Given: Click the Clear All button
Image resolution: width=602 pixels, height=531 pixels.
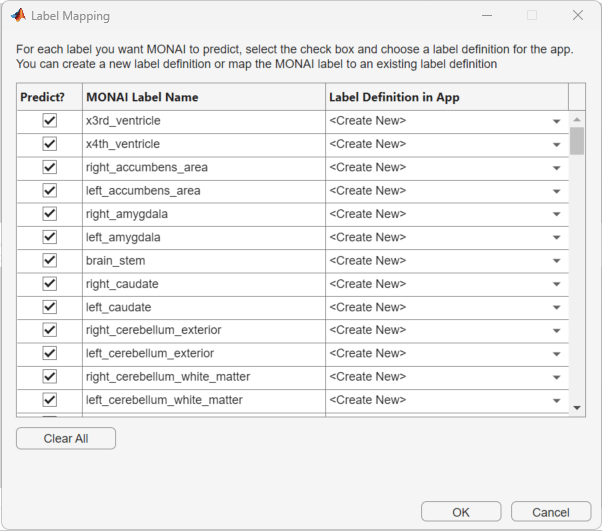Looking at the screenshot, I should [66, 438].
